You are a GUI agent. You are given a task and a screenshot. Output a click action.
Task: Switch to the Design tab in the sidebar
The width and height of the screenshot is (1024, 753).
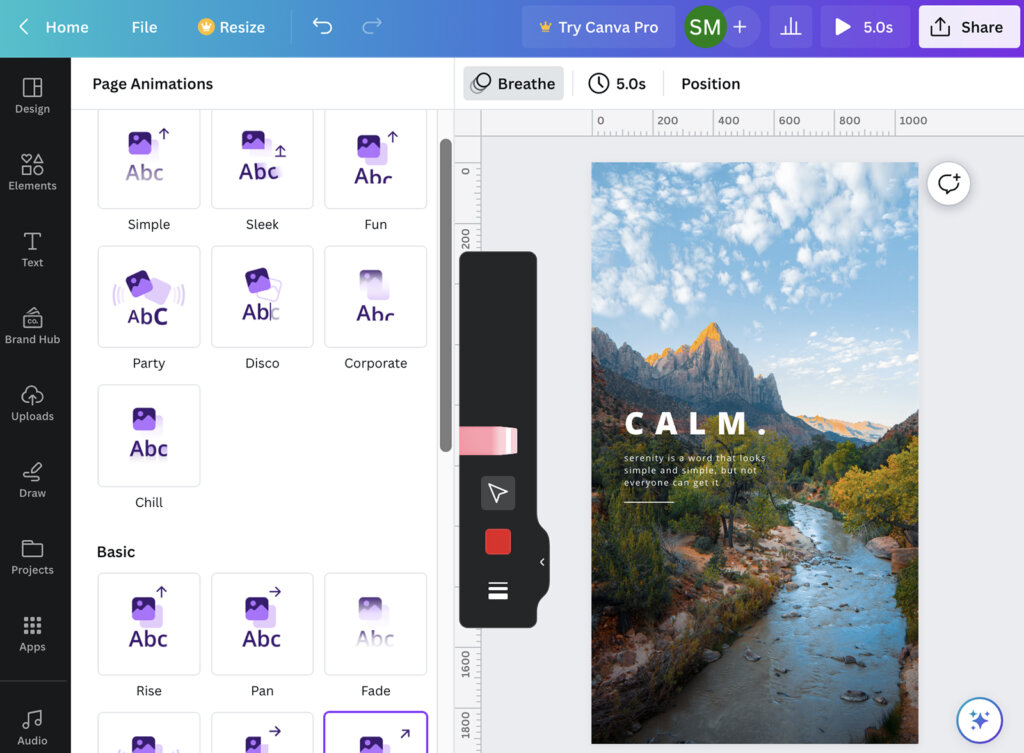tap(32, 95)
